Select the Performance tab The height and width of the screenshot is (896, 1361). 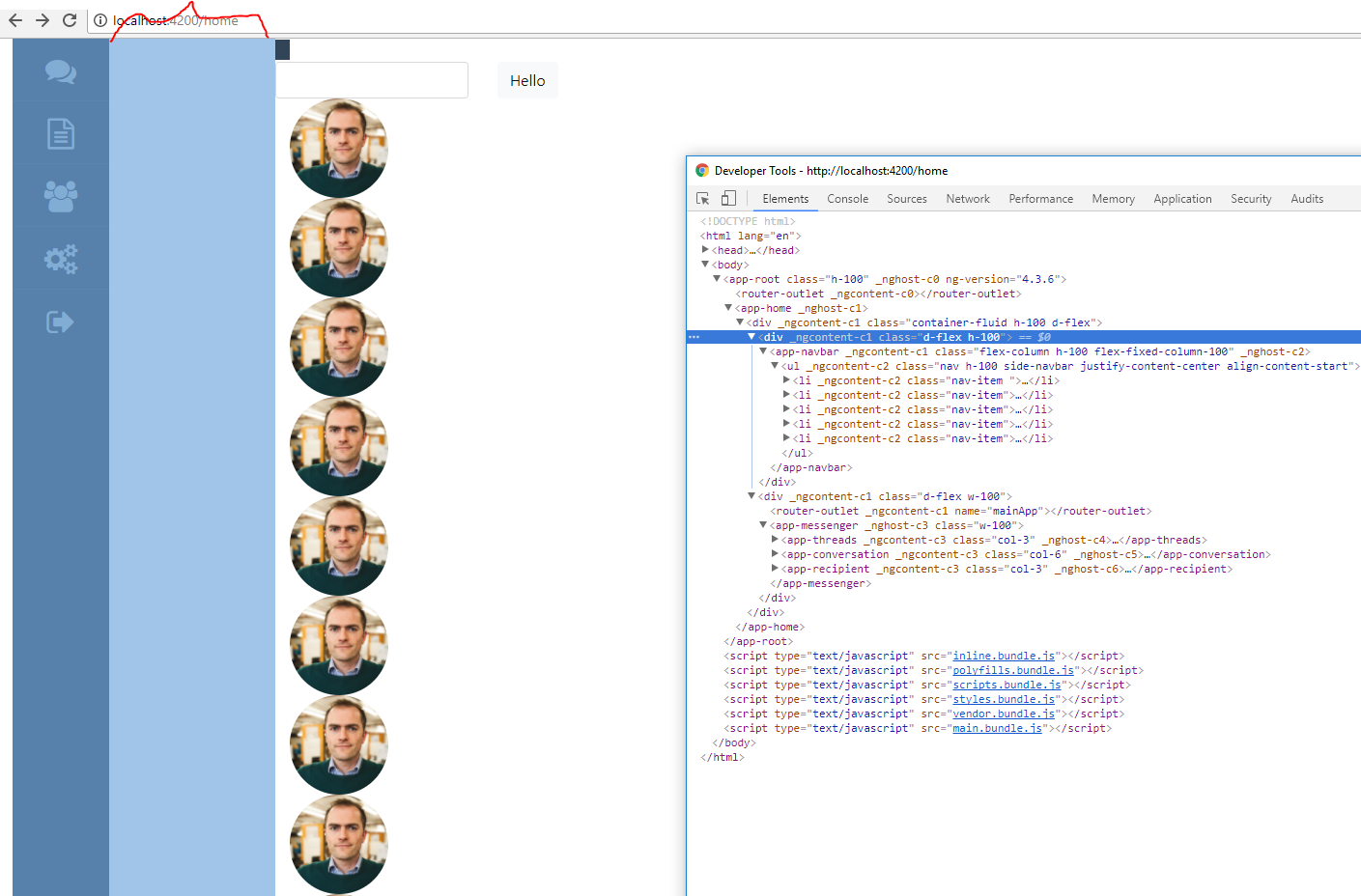1040,199
